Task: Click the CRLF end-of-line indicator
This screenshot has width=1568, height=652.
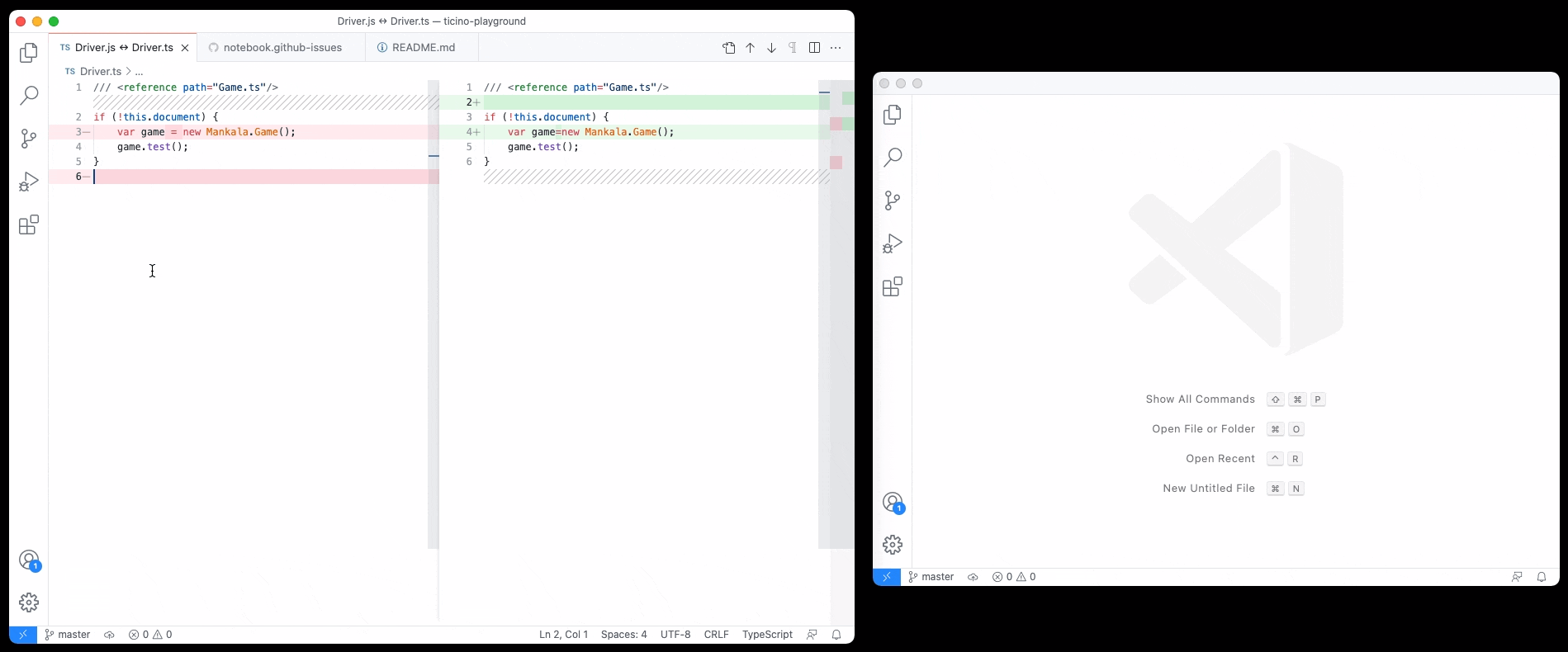Action: 716,635
